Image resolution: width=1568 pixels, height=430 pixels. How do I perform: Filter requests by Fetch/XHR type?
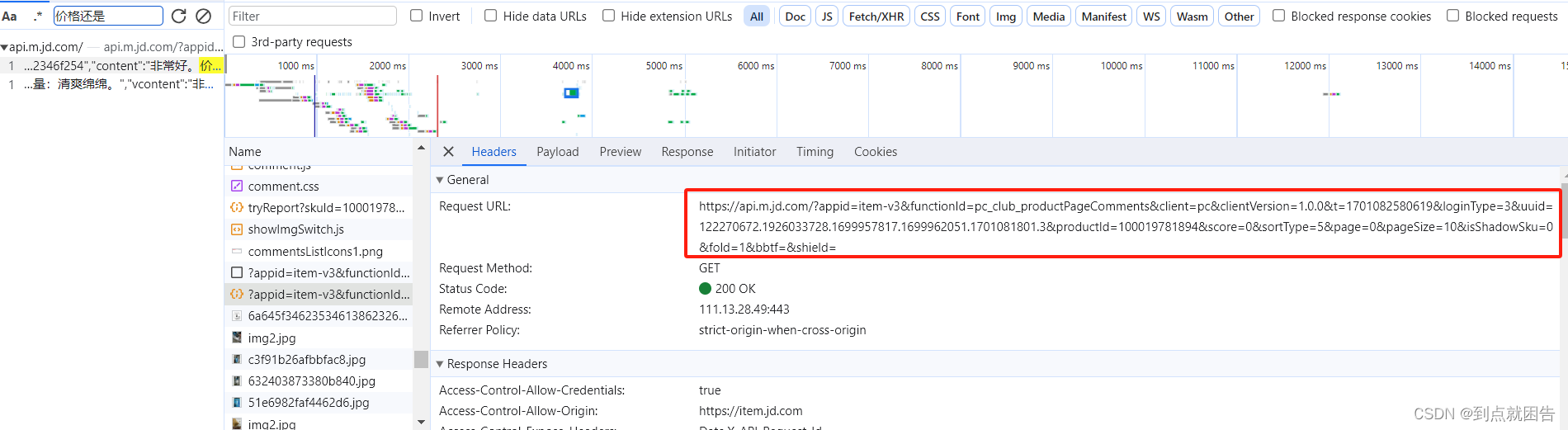coord(876,17)
